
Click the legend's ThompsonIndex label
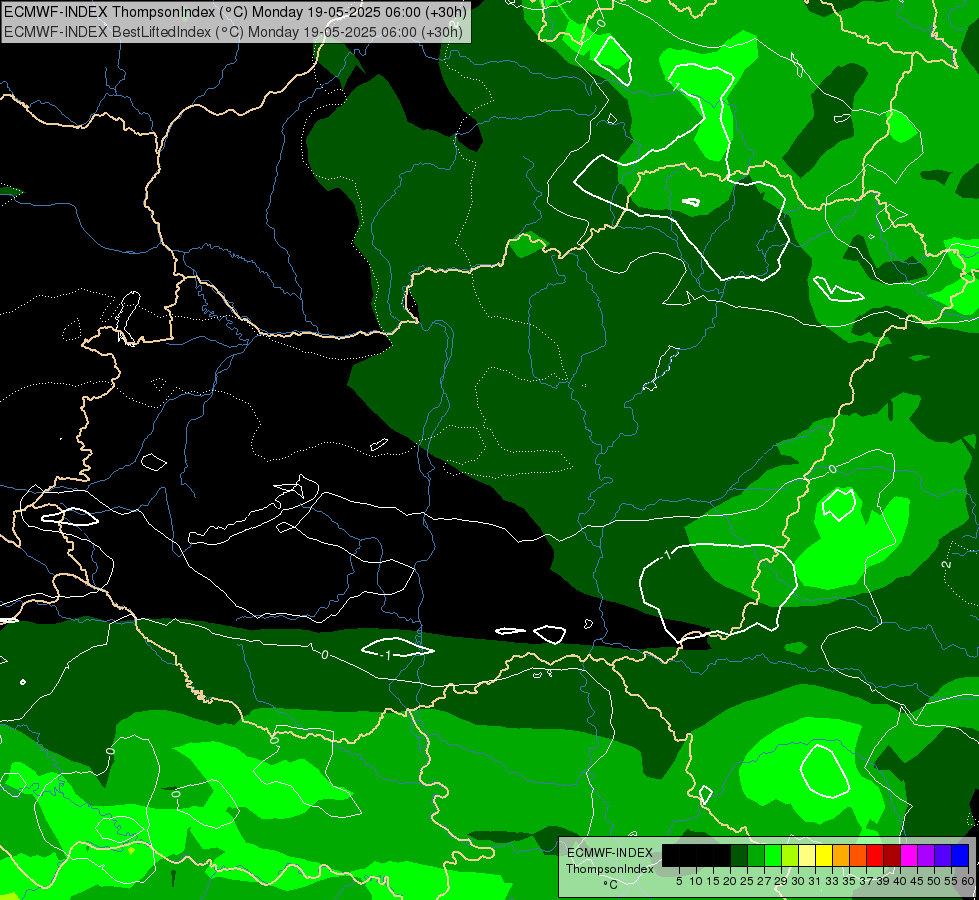610,869
